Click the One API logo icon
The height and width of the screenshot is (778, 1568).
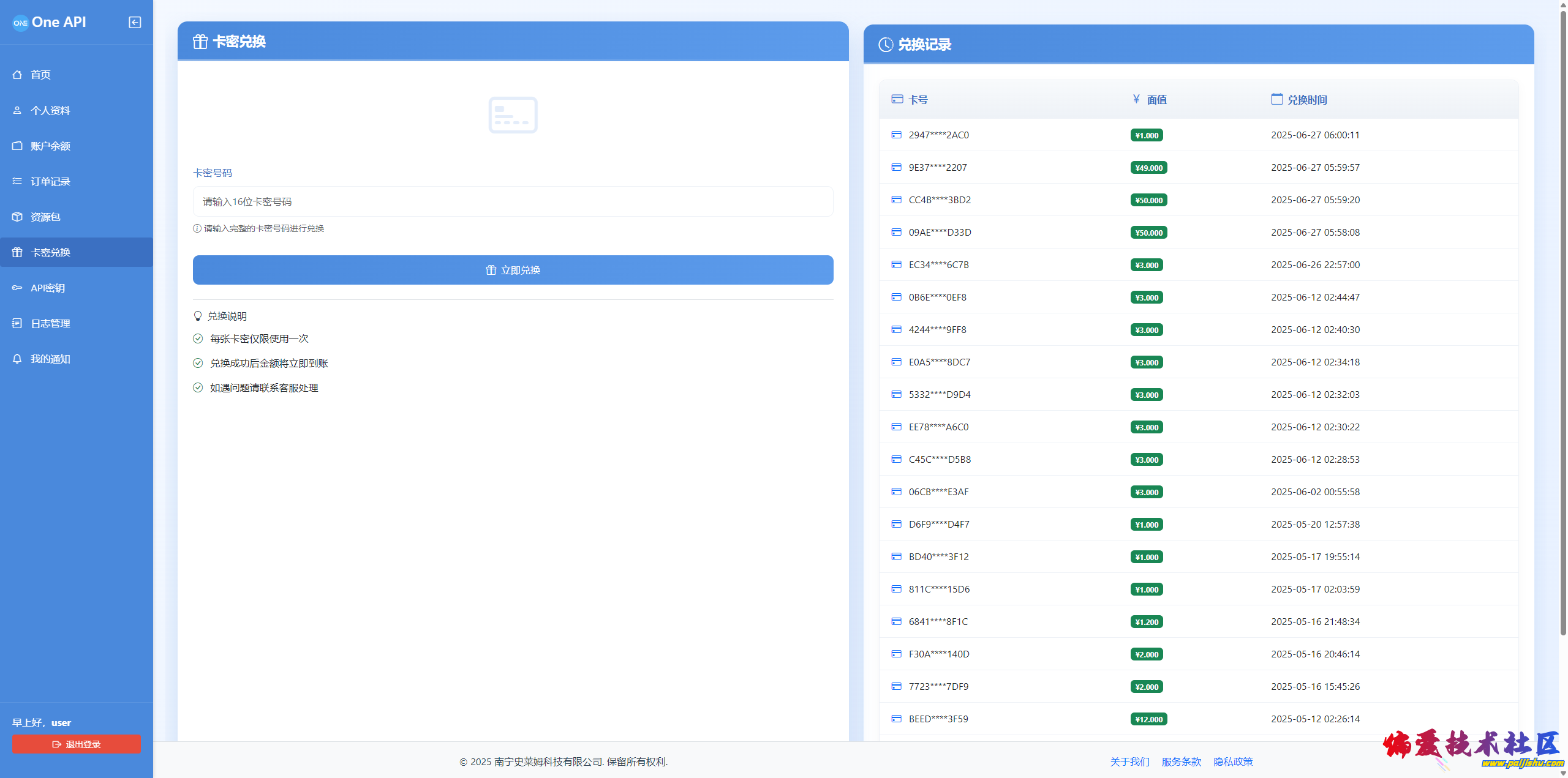pos(20,23)
